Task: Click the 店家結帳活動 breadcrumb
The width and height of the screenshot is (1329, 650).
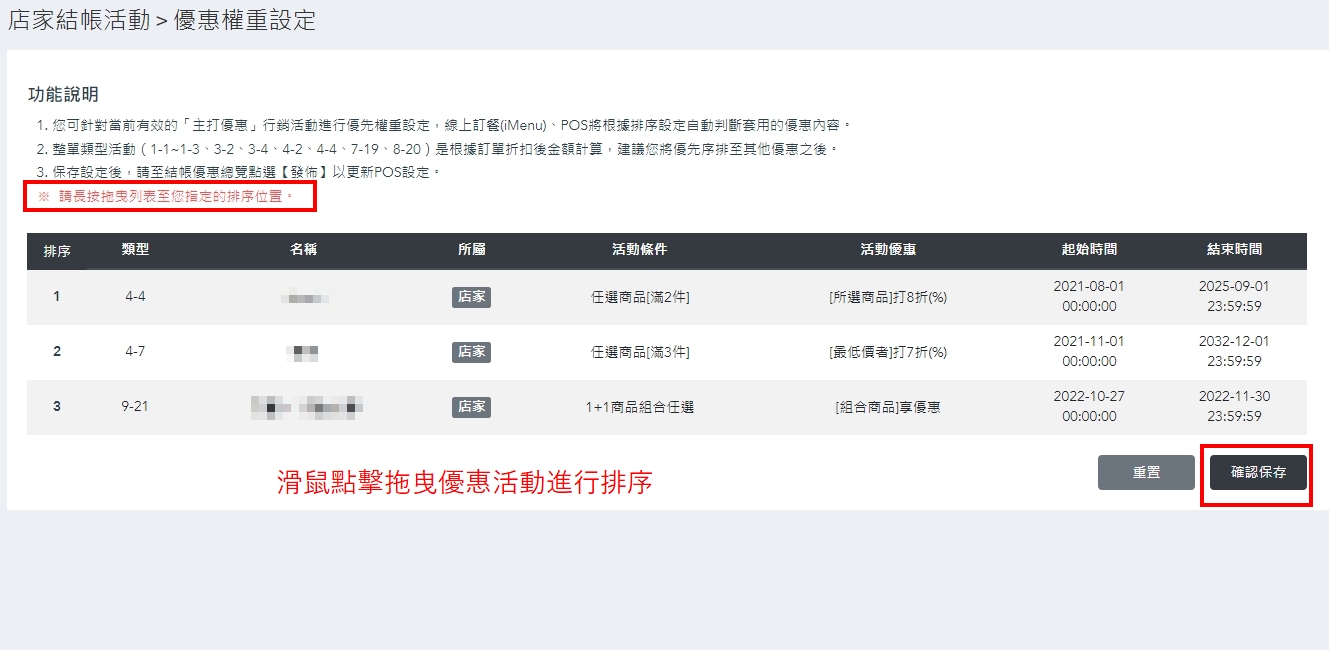Action: (78, 20)
